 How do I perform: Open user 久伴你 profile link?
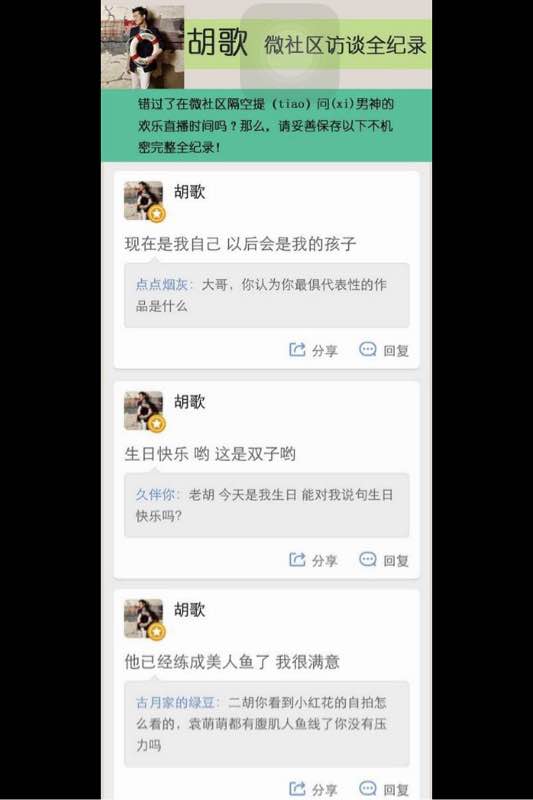pos(155,494)
